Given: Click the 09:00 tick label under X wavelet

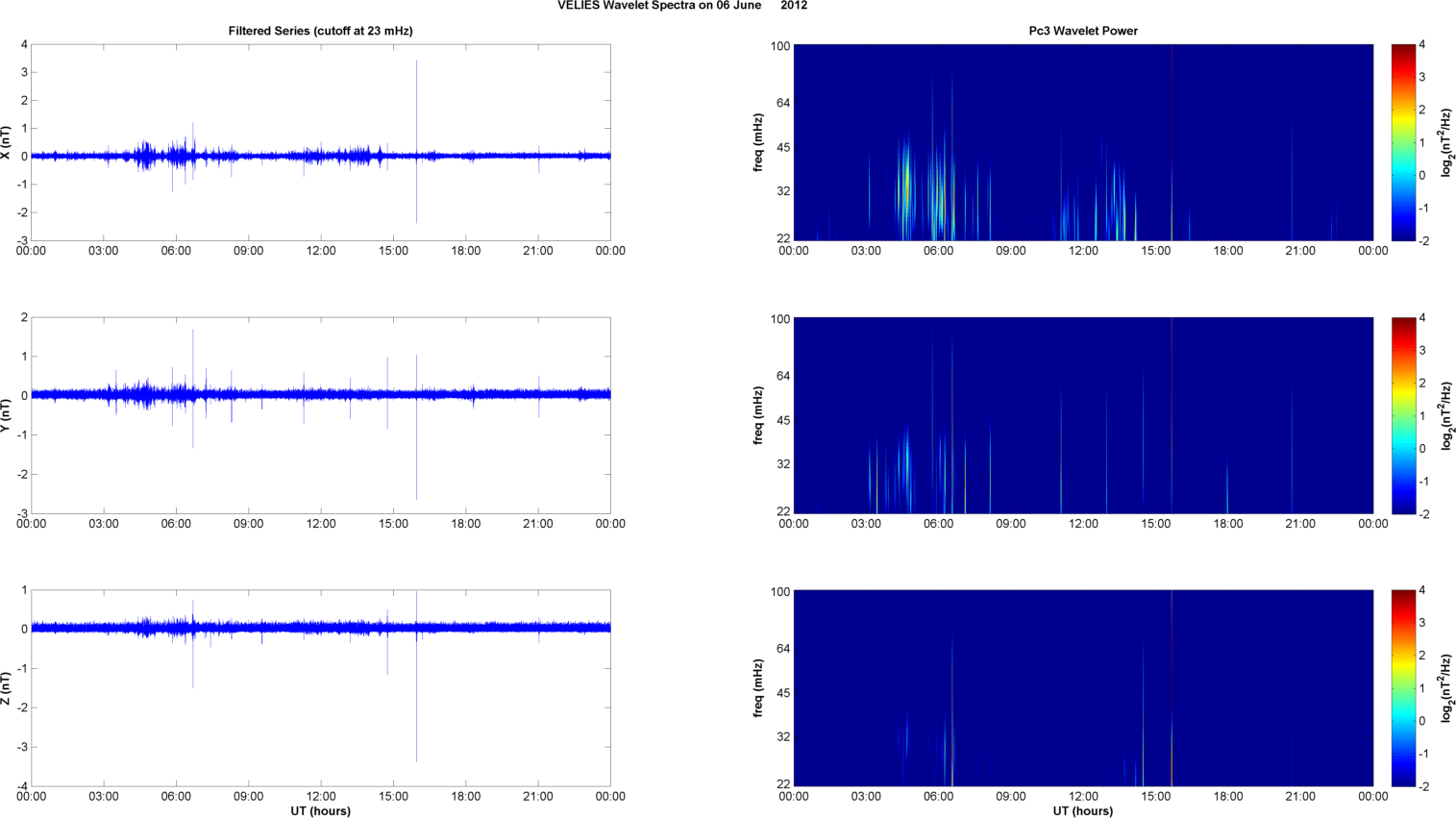Looking at the screenshot, I should 1011,251.
